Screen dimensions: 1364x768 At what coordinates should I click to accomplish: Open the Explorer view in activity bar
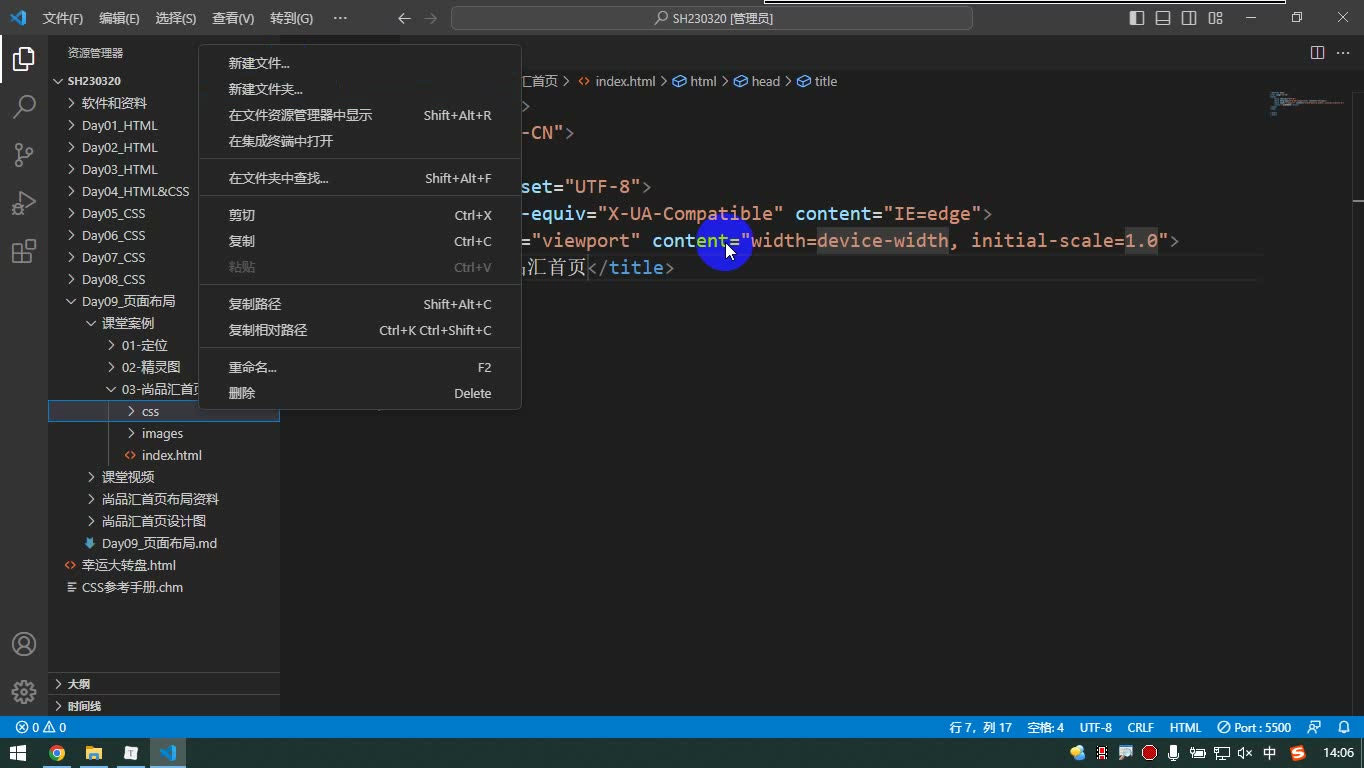(x=24, y=59)
